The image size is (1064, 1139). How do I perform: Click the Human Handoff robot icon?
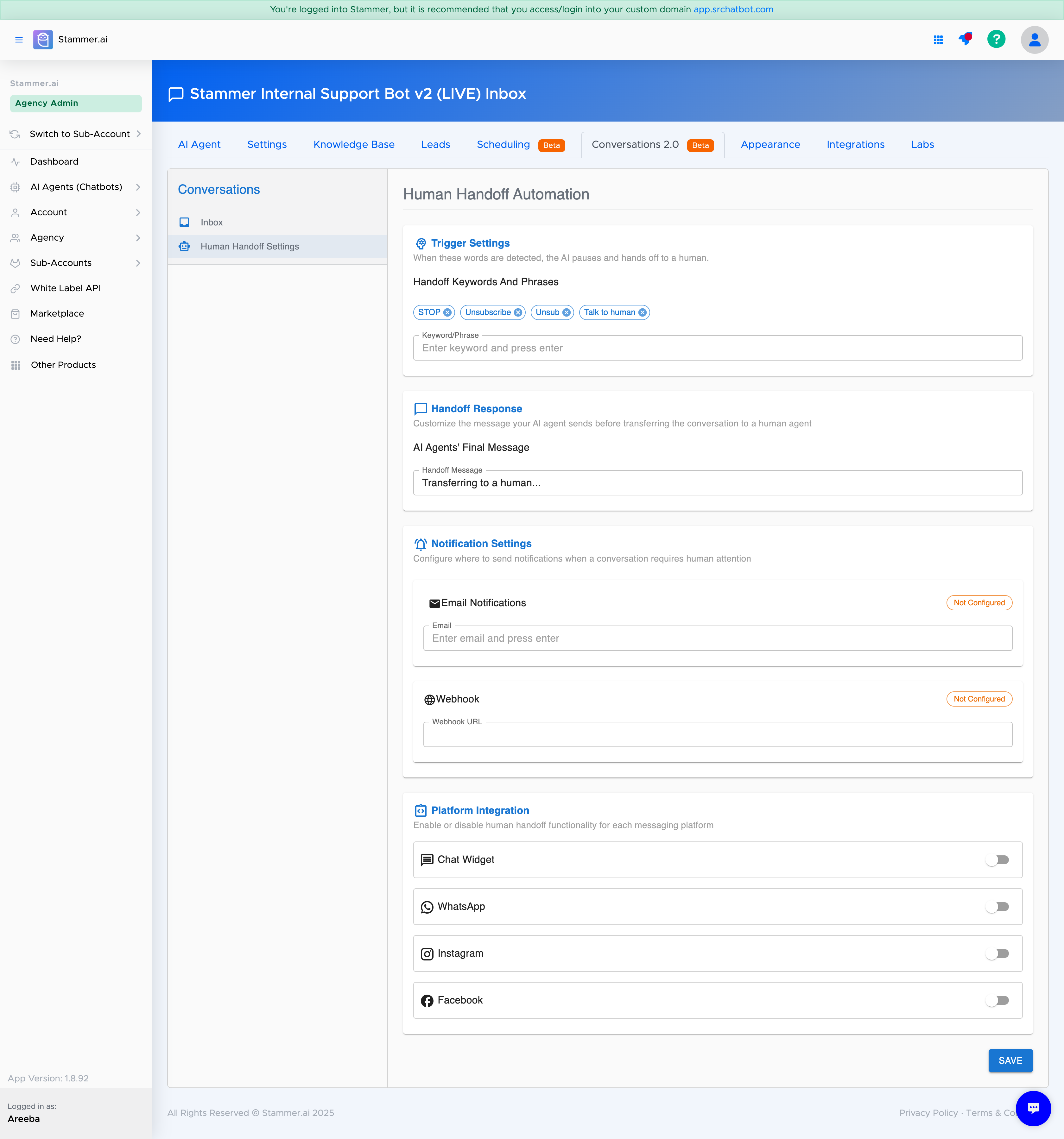coord(184,246)
